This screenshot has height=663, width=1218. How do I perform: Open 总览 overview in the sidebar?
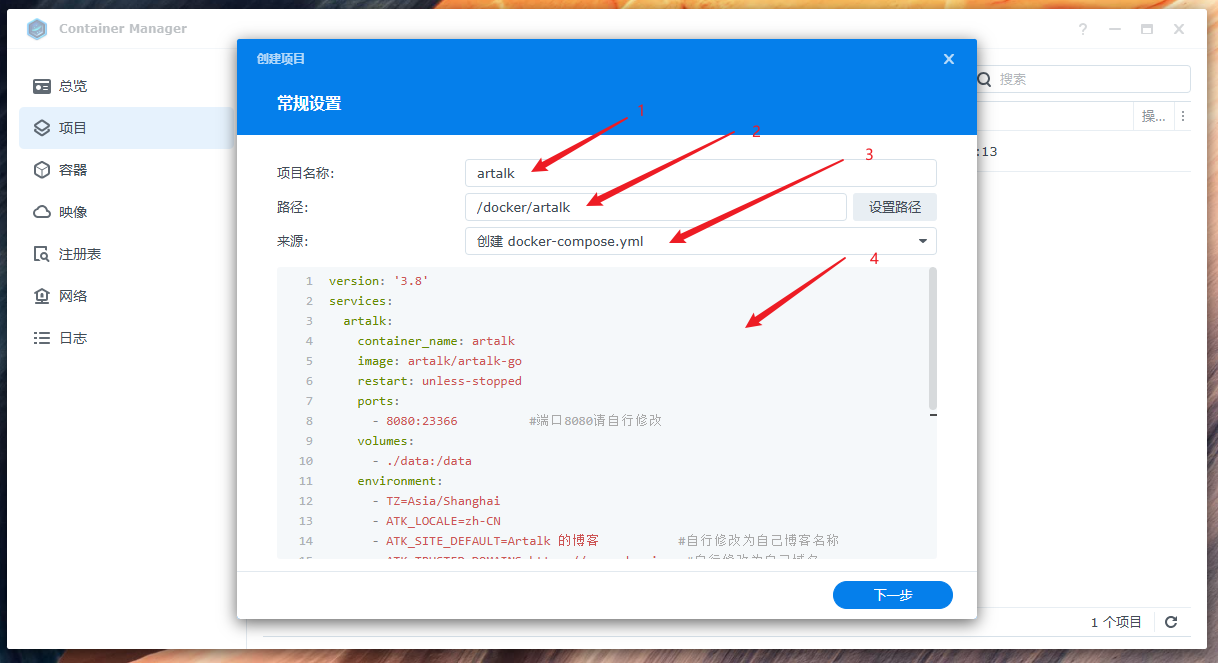pyautogui.click(x=126, y=86)
